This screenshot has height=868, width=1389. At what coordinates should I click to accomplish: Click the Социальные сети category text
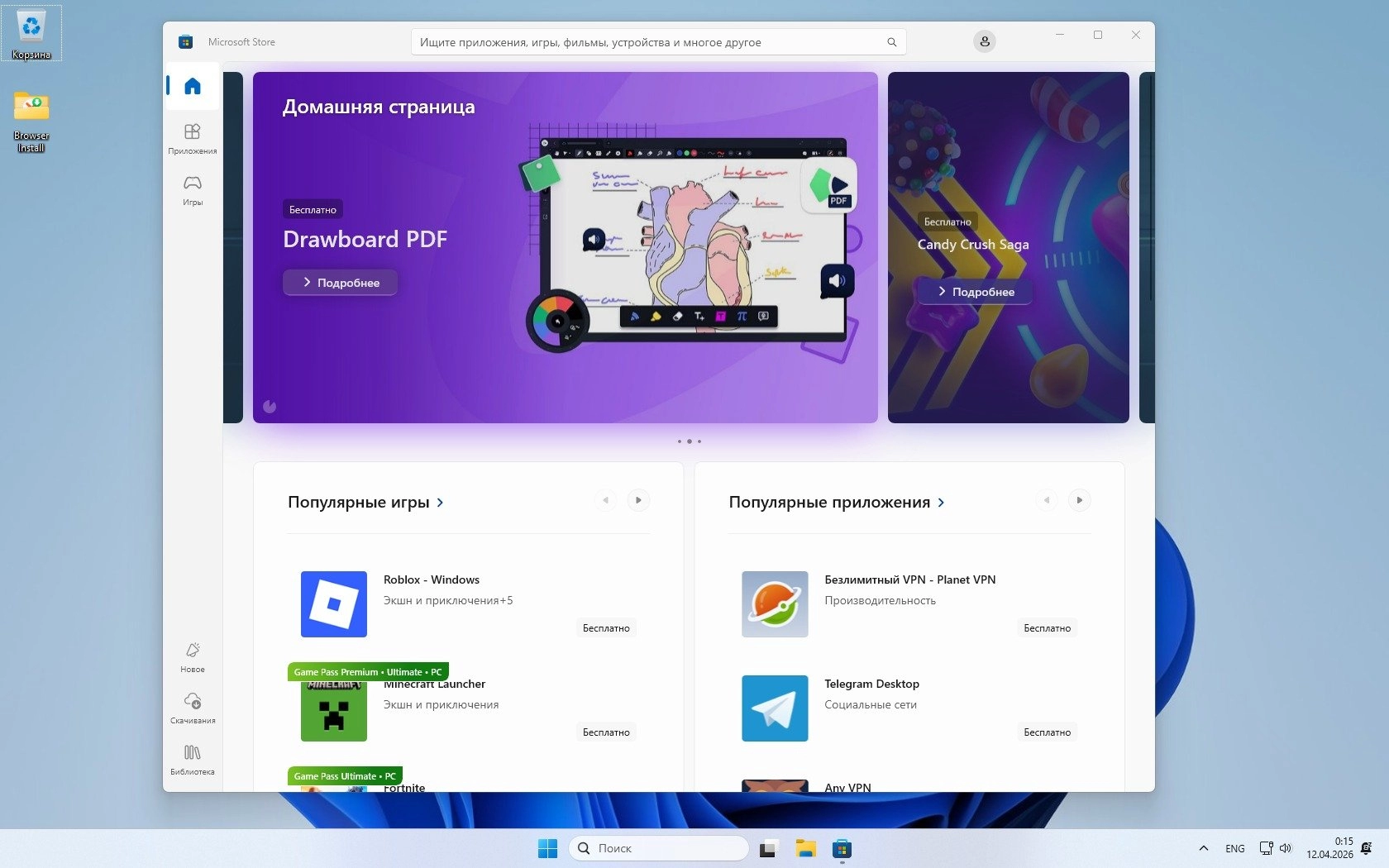(x=871, y=705)
